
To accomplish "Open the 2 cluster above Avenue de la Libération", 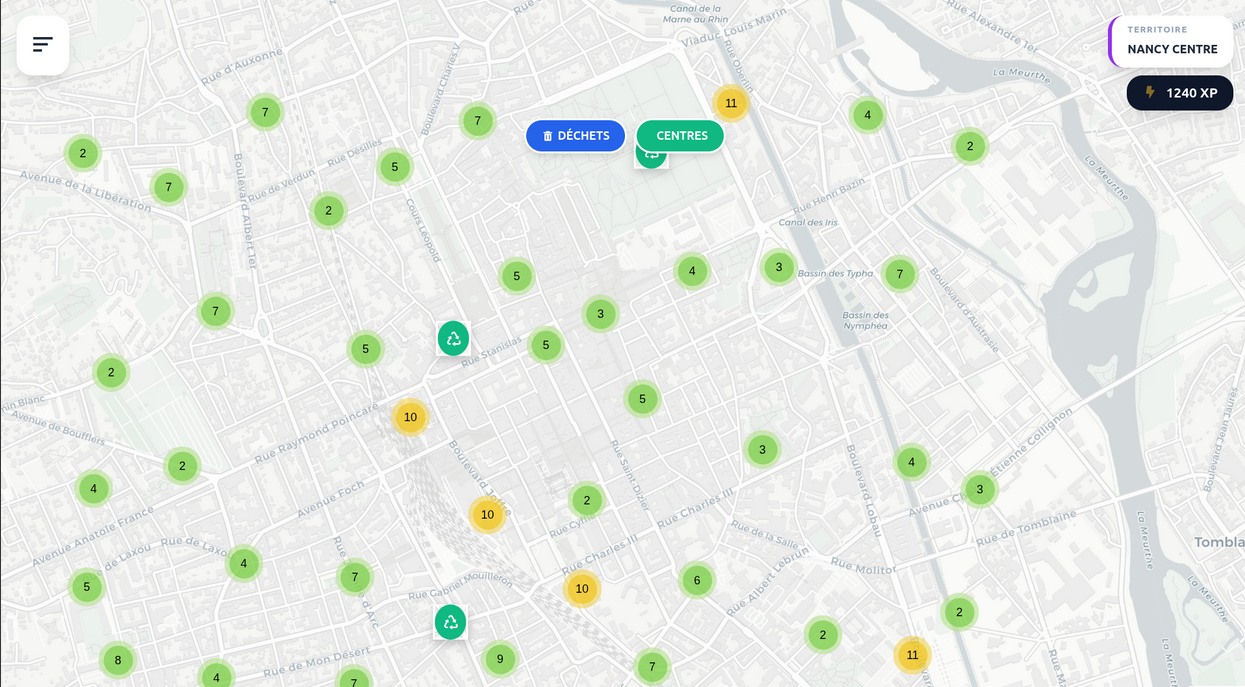I will [x=83, y=153].
